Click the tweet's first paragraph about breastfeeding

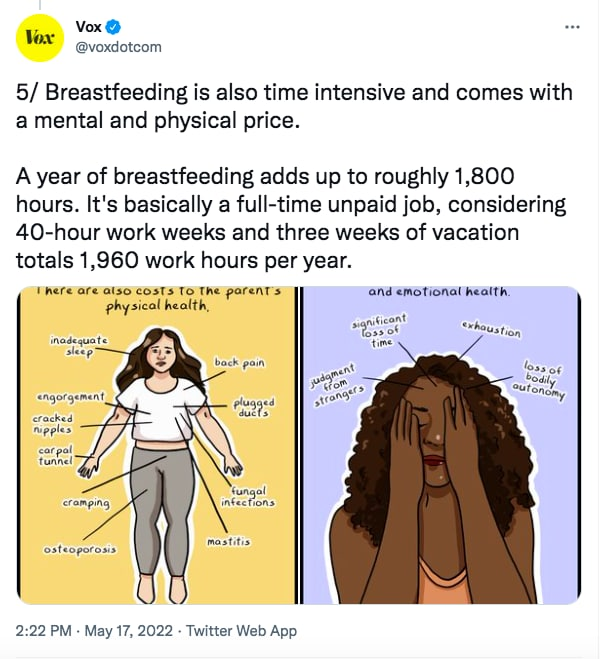coord(295,107)
